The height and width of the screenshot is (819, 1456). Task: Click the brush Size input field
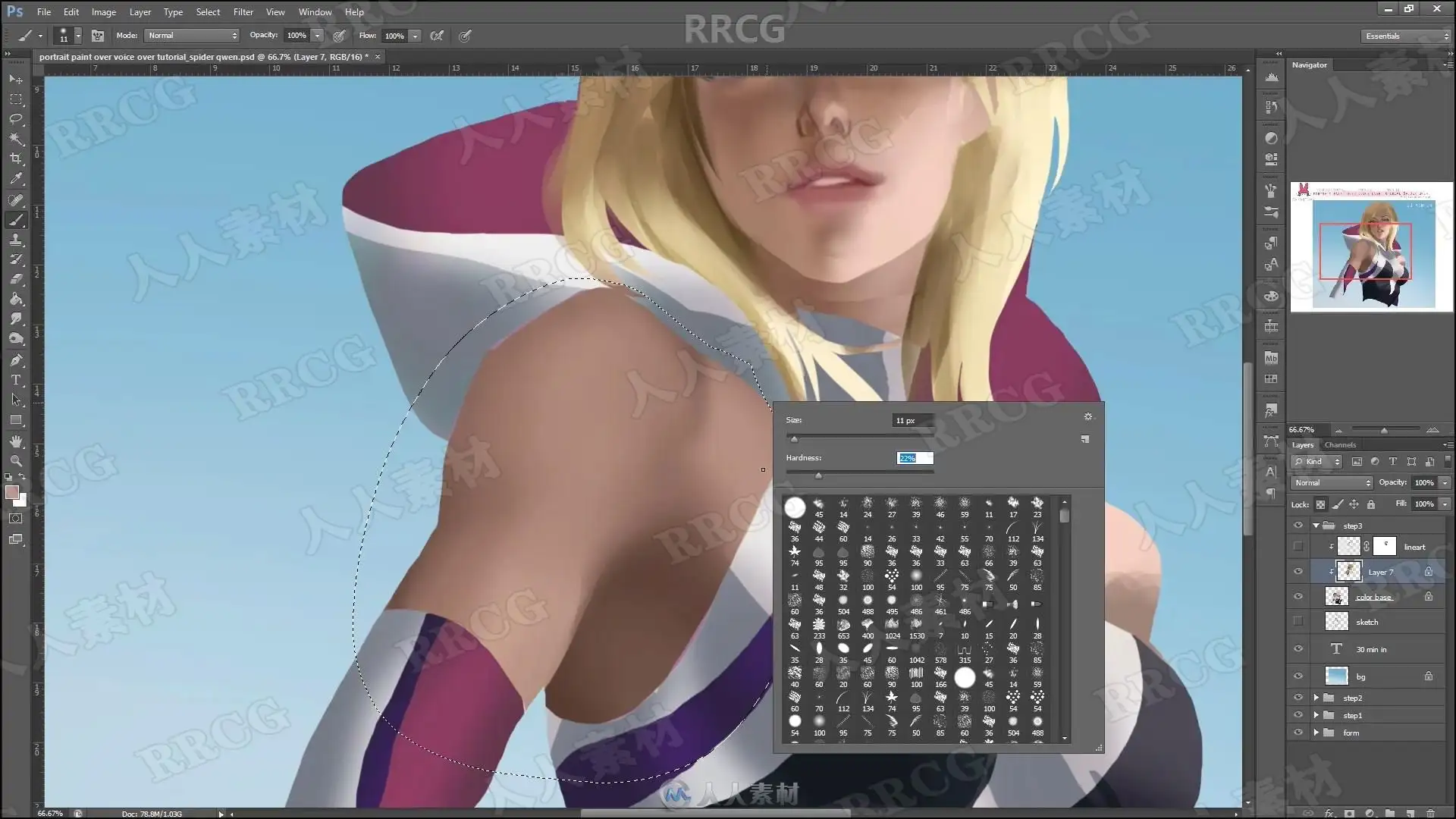912,420
